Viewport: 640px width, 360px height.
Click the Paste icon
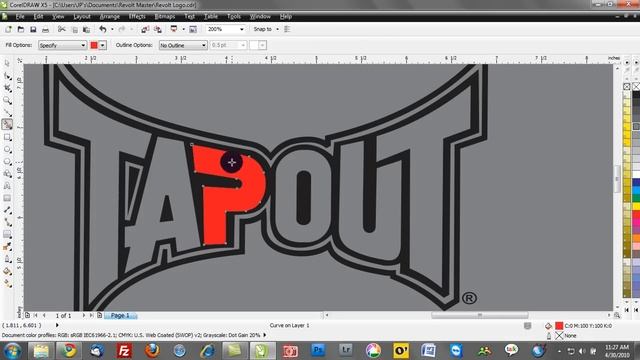(x=87, y=29)
